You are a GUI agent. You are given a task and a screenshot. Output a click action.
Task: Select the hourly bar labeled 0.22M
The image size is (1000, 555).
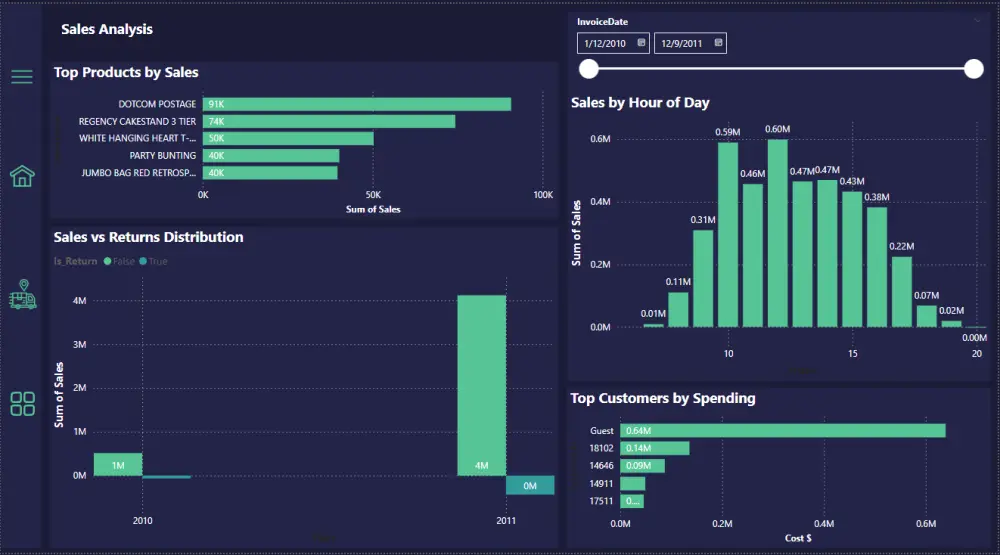902,292
